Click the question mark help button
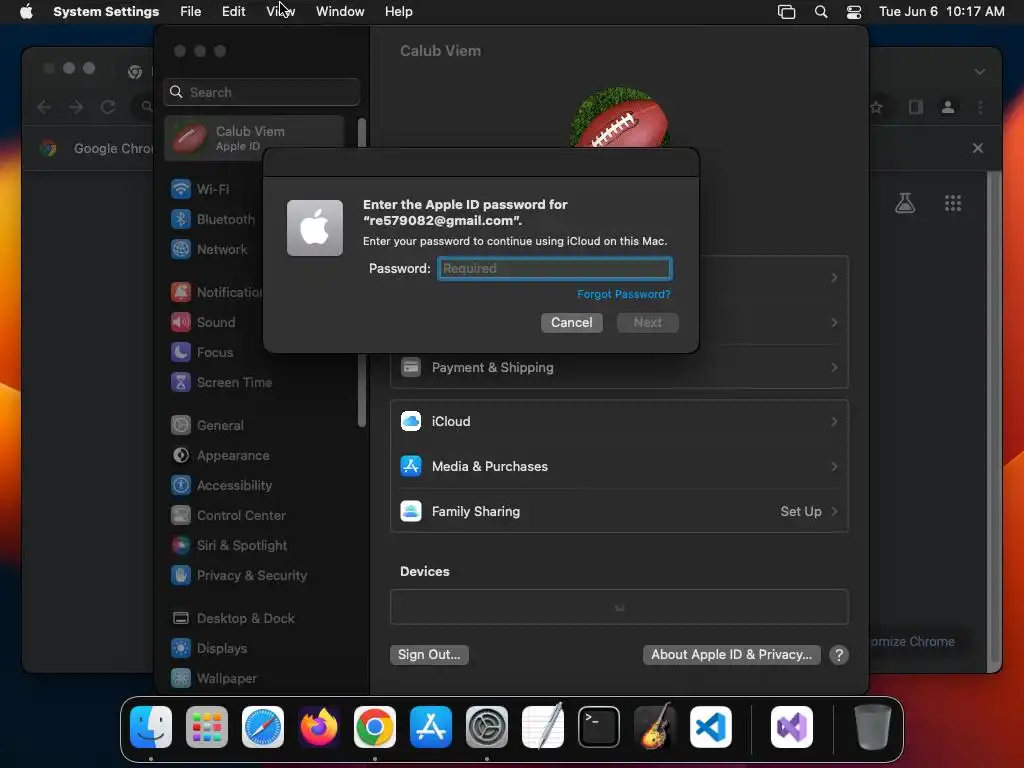 tap(839, 654)
